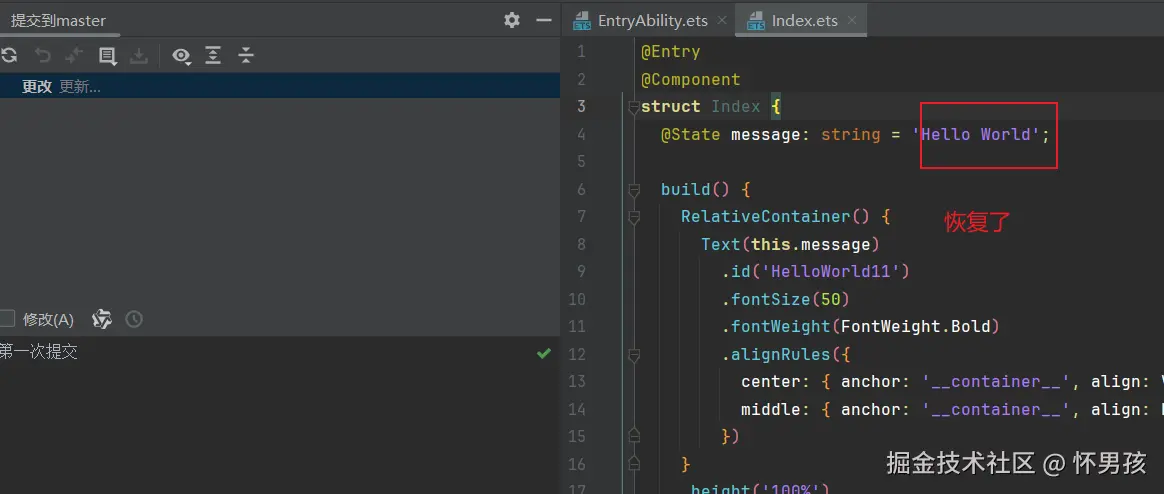Click line number 10 in the gutter
The image size is (1164, 494).
(x=577, y=299)
